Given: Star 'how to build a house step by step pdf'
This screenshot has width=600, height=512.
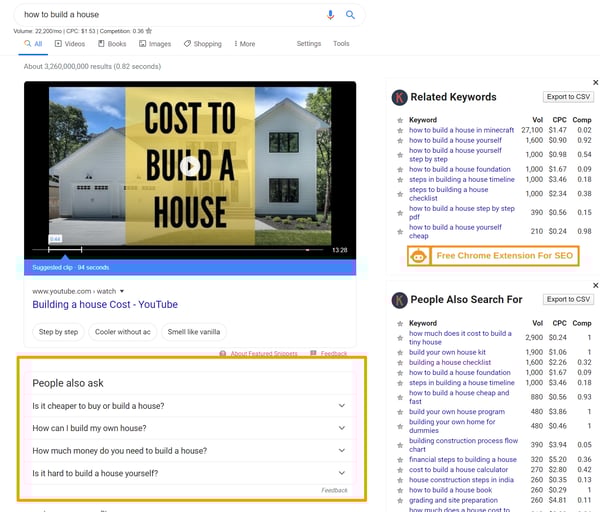Looking at the screenshot, I should point(400,213).
